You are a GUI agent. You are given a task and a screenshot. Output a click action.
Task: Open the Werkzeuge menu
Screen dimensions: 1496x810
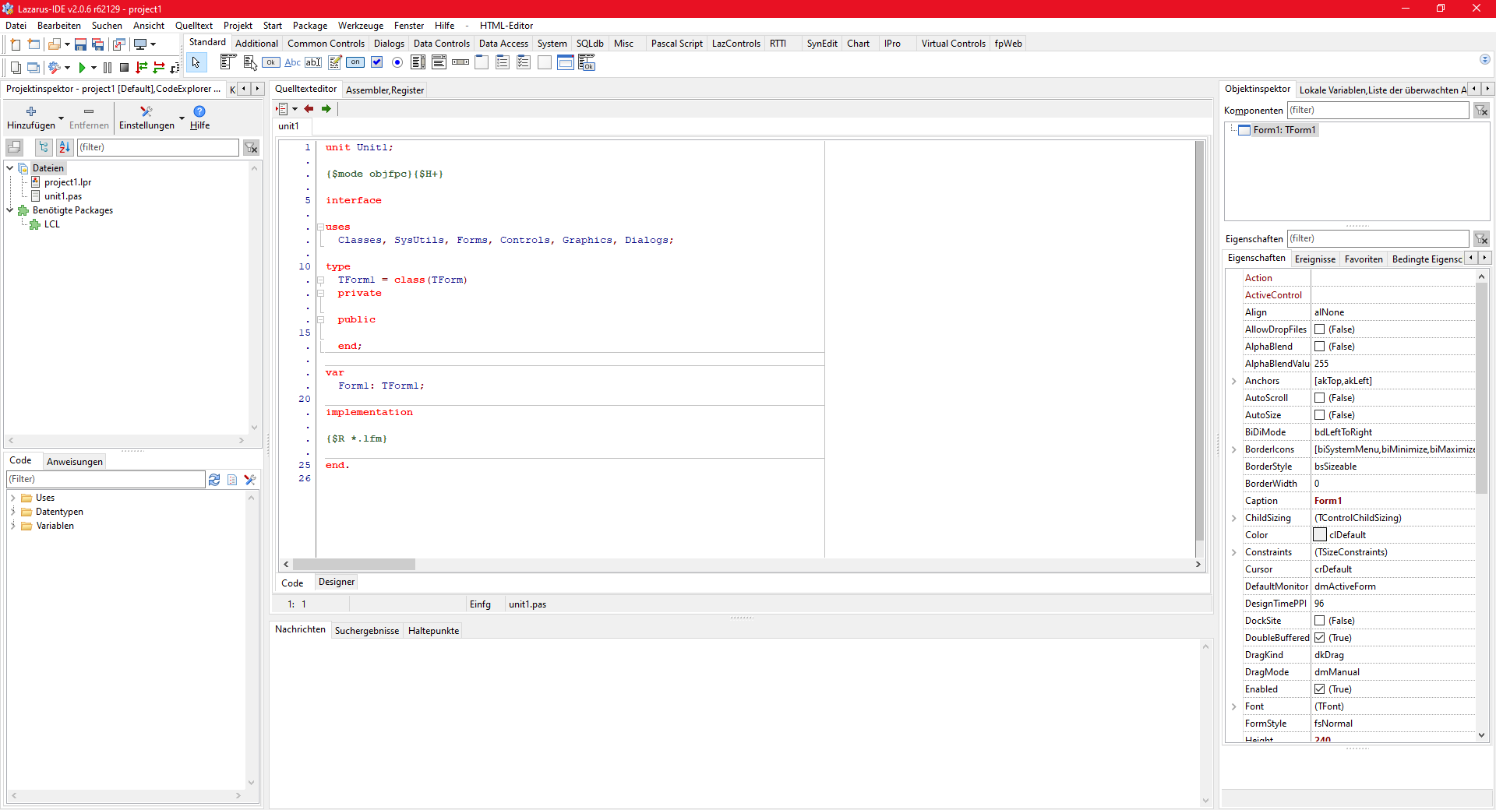359,25
